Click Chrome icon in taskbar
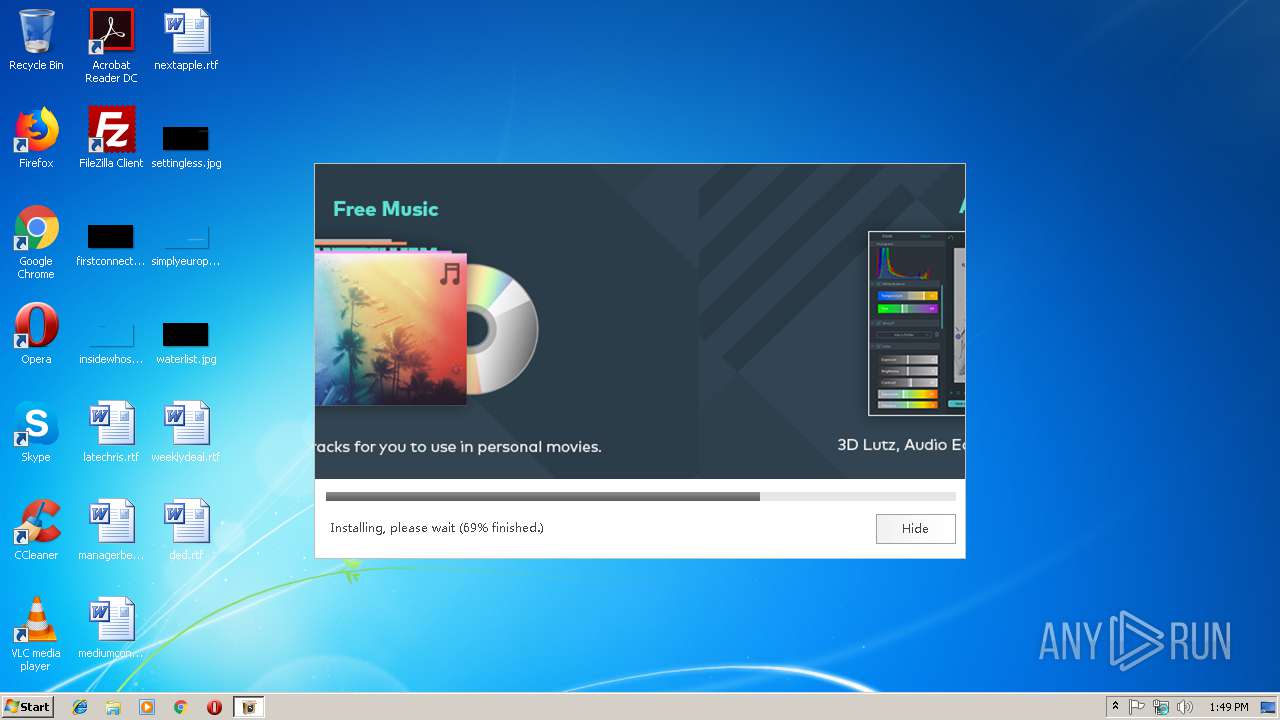1280x720 pixels. coord(180,707)
